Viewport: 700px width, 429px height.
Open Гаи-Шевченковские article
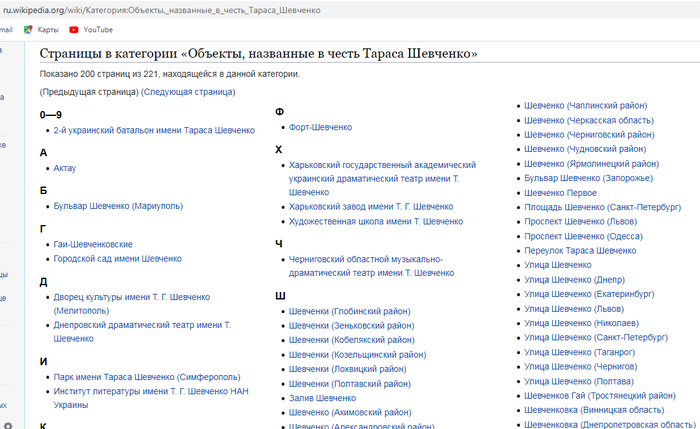tap(93, 244)
